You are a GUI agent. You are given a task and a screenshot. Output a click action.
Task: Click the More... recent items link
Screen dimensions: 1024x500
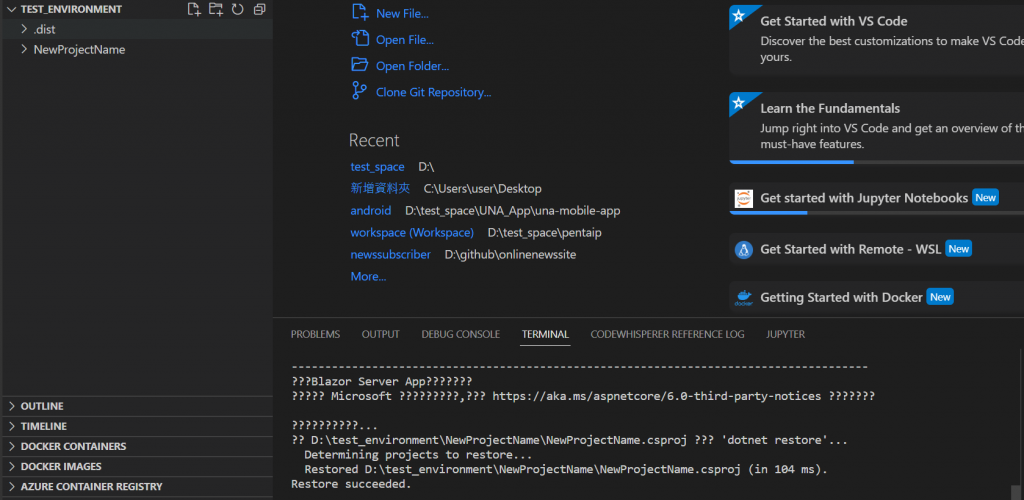[368, 277]
